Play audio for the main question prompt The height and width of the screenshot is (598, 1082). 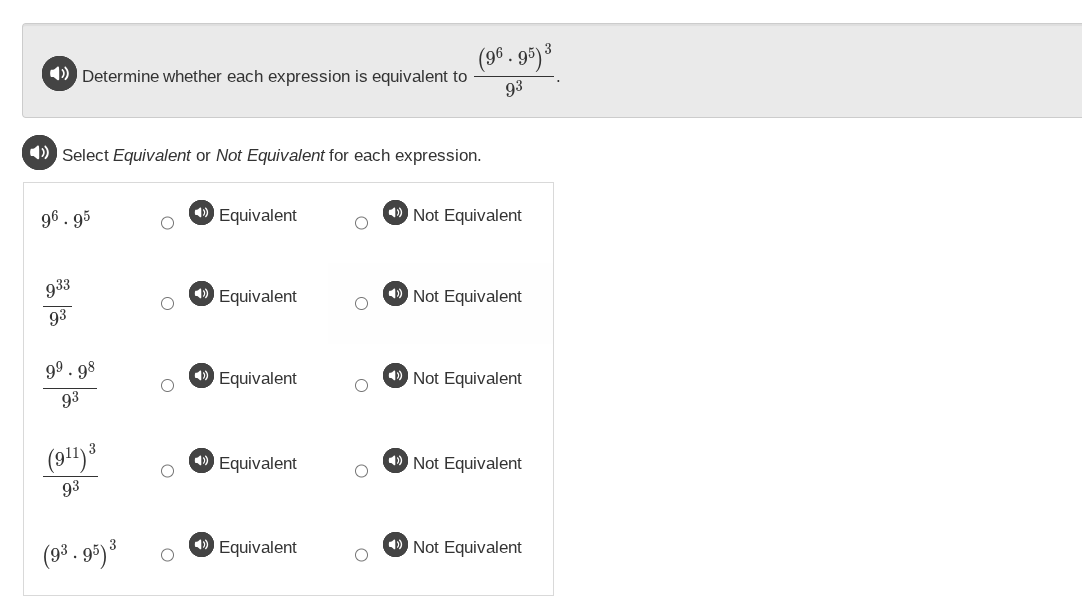(59, 73)
